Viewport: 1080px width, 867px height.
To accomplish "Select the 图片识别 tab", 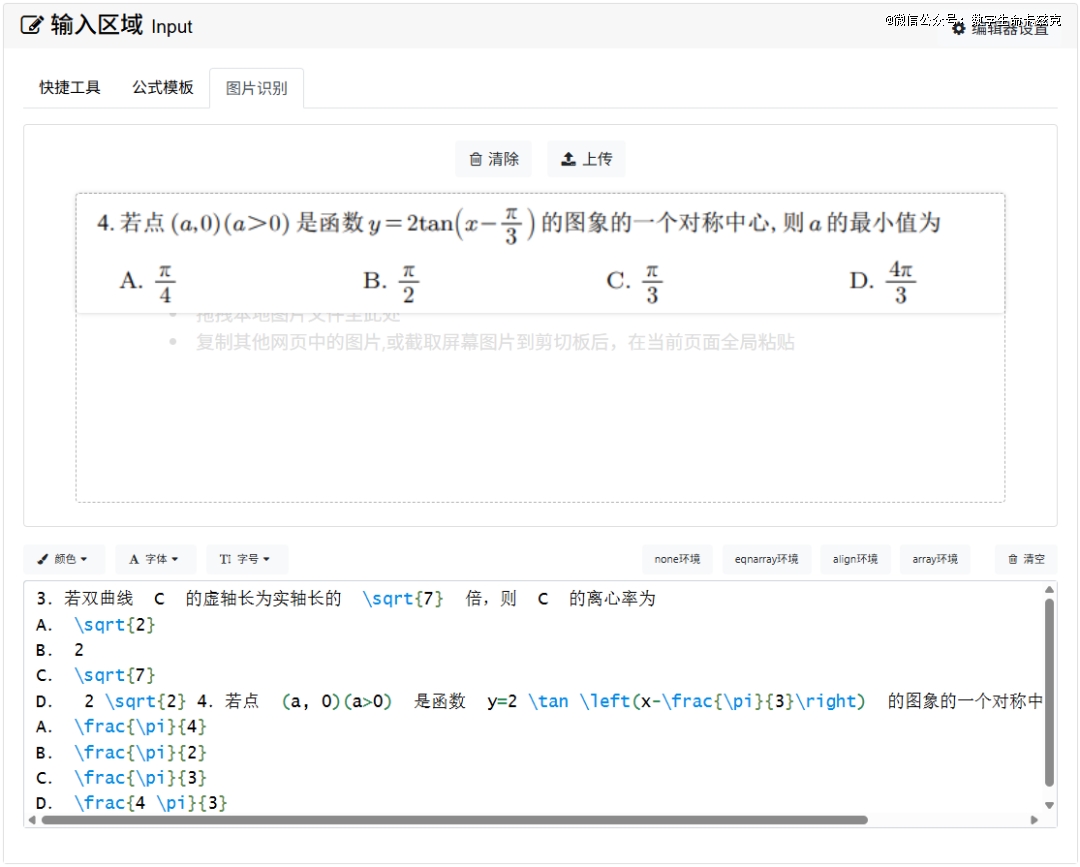I will click(x=256, y=88).
